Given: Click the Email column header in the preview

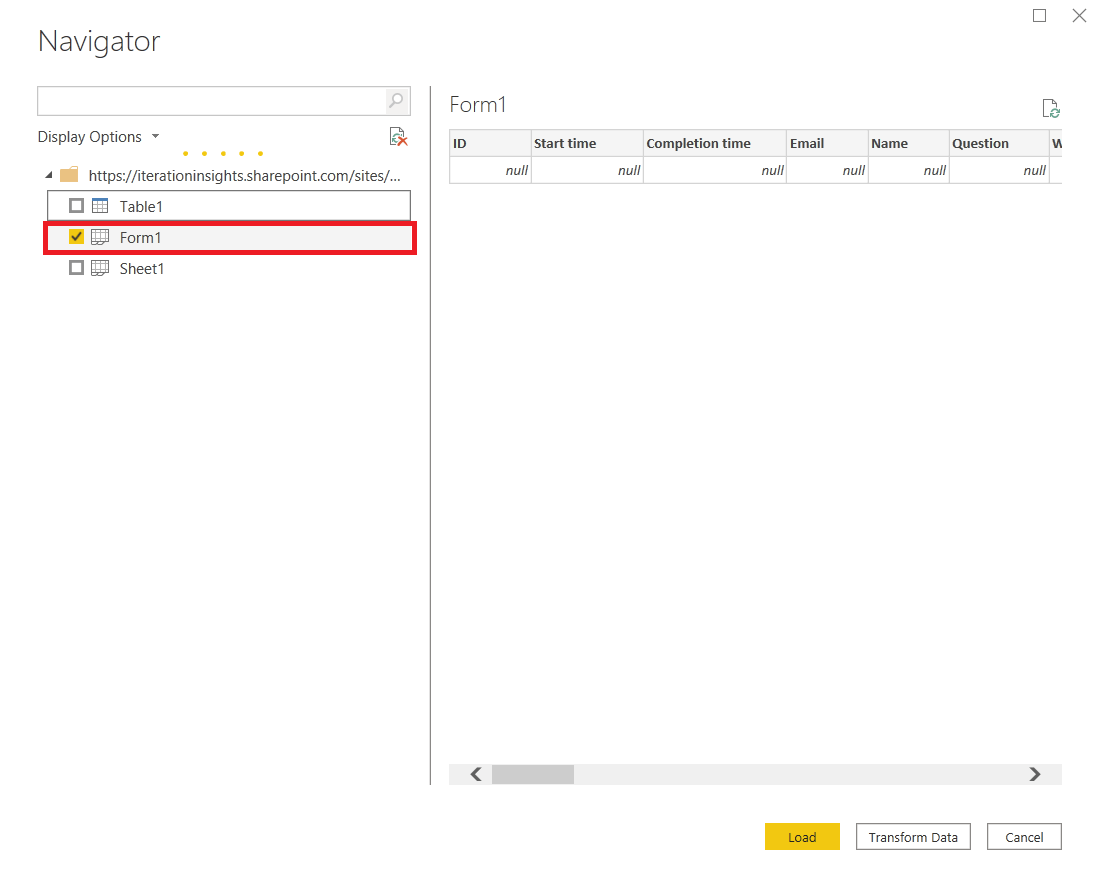Looking at the screenshot, I should point(826,143).
